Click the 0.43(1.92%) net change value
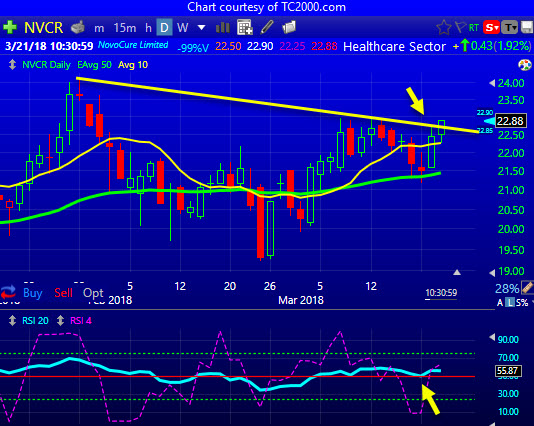Screen dimensions: 534x426 coord(501,46)
